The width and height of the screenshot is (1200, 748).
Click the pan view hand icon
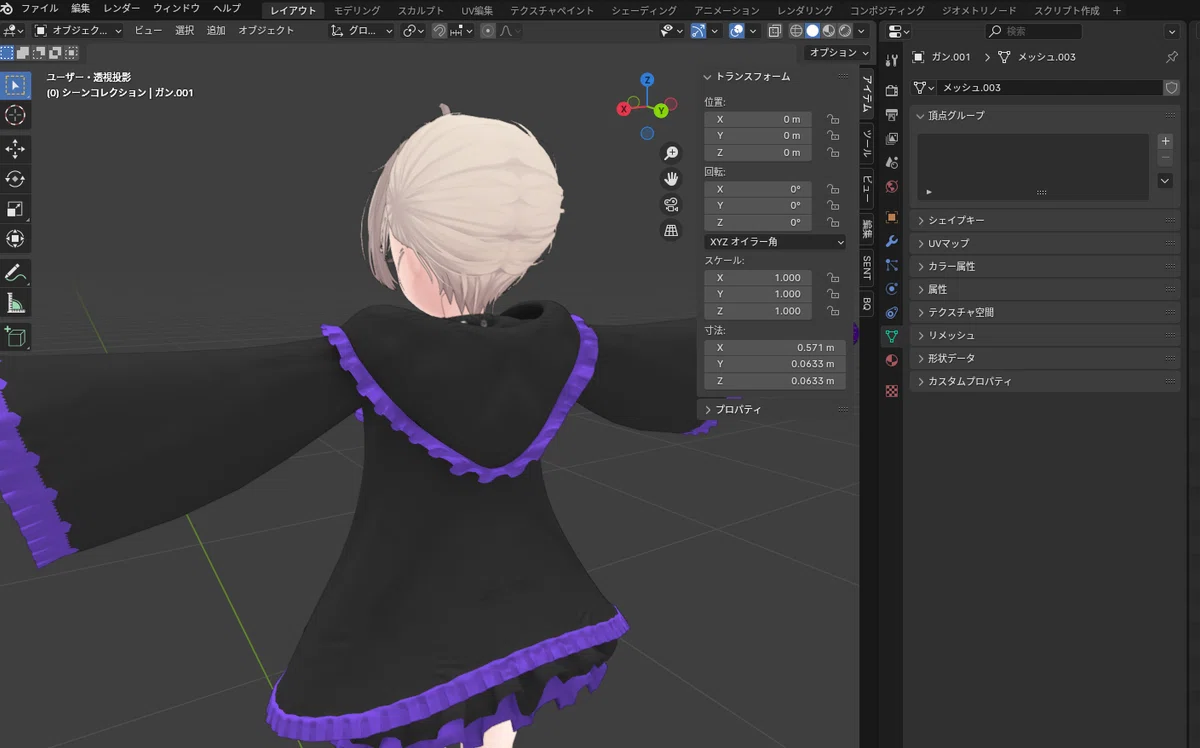point(671,179)
